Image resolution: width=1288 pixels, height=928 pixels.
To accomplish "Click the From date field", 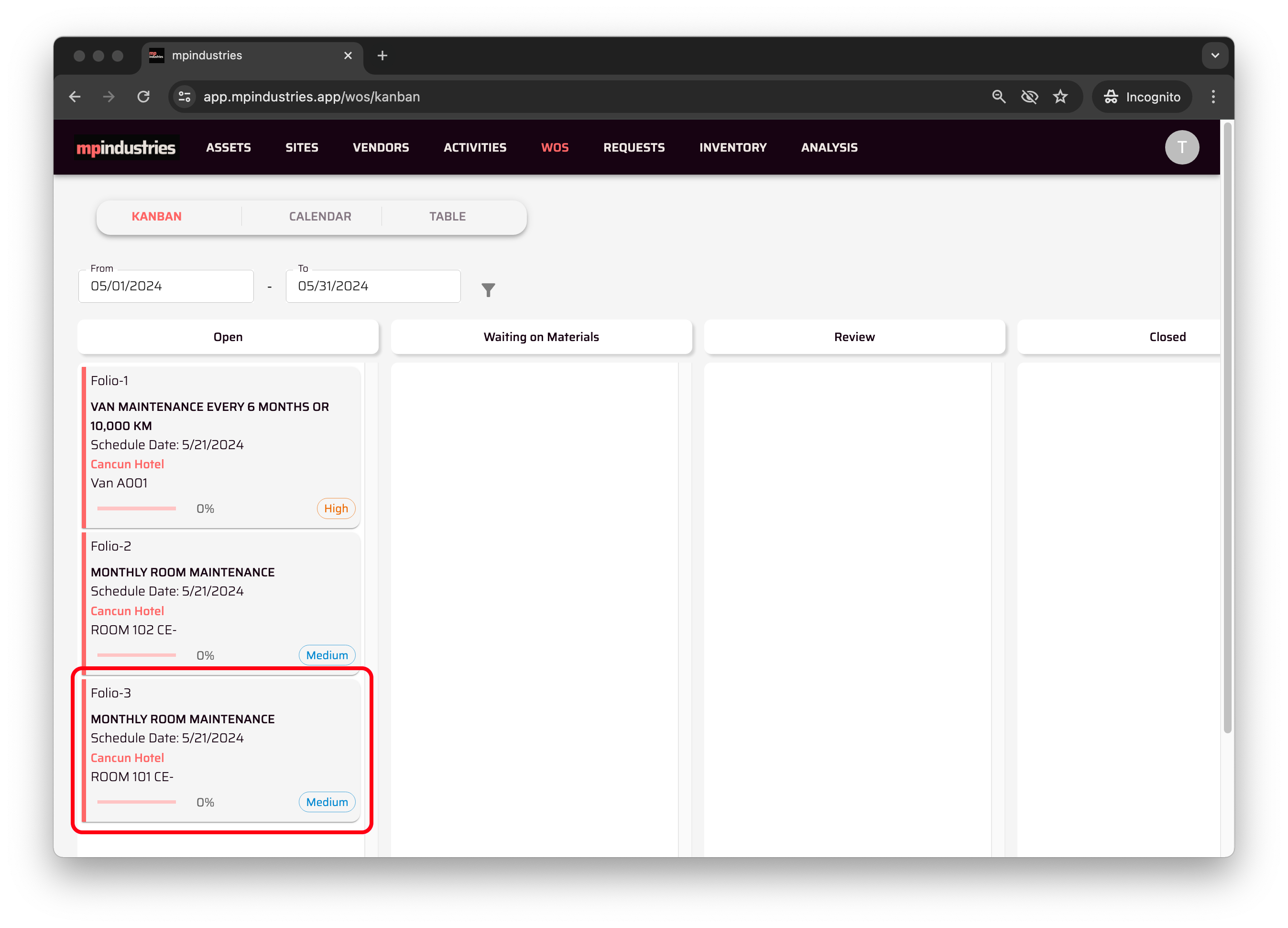I will coord(166,287).
